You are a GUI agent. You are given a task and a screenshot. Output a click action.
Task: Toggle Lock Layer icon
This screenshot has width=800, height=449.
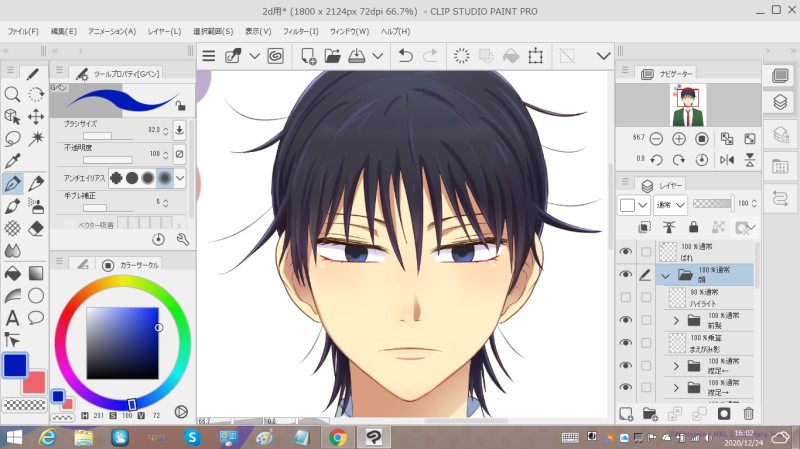pos(693,227)
